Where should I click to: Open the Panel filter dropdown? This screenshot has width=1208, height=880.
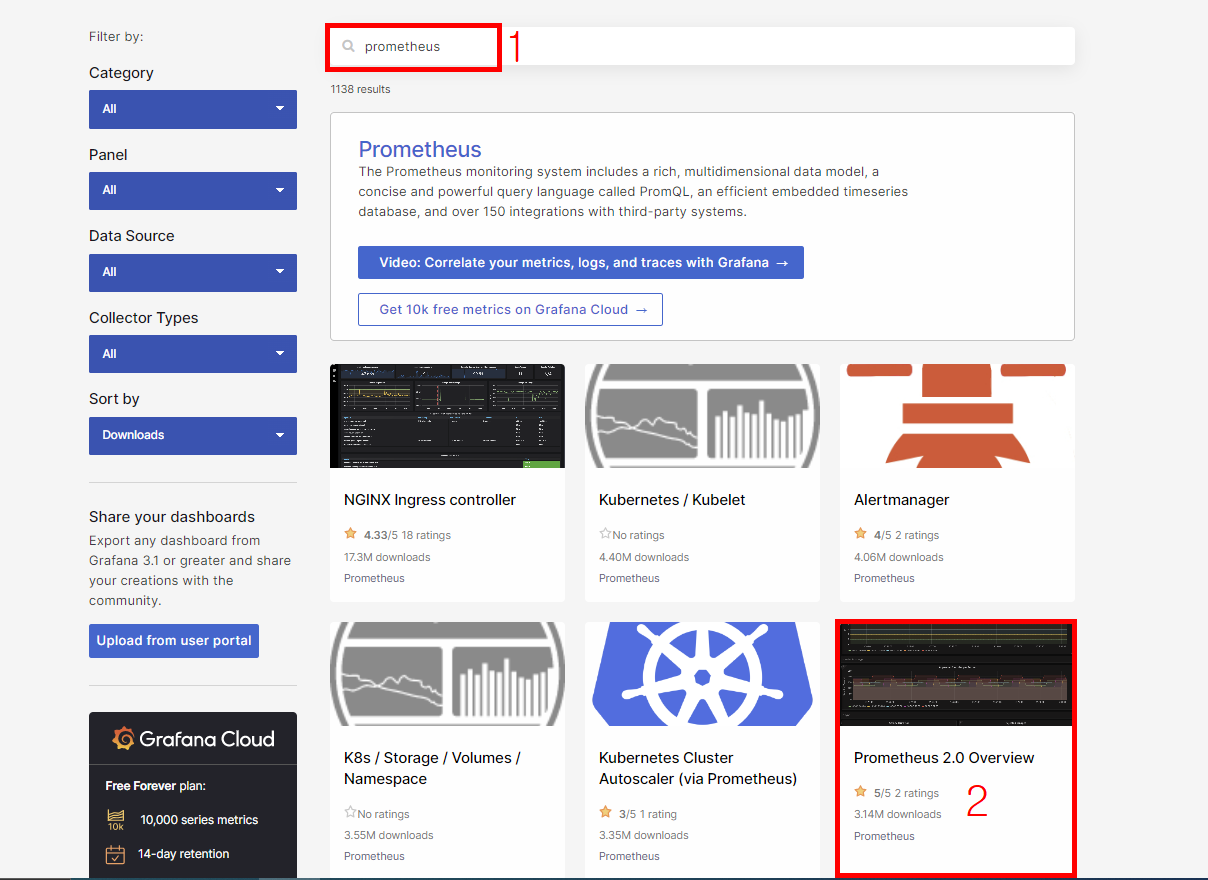tap(193, 190)
